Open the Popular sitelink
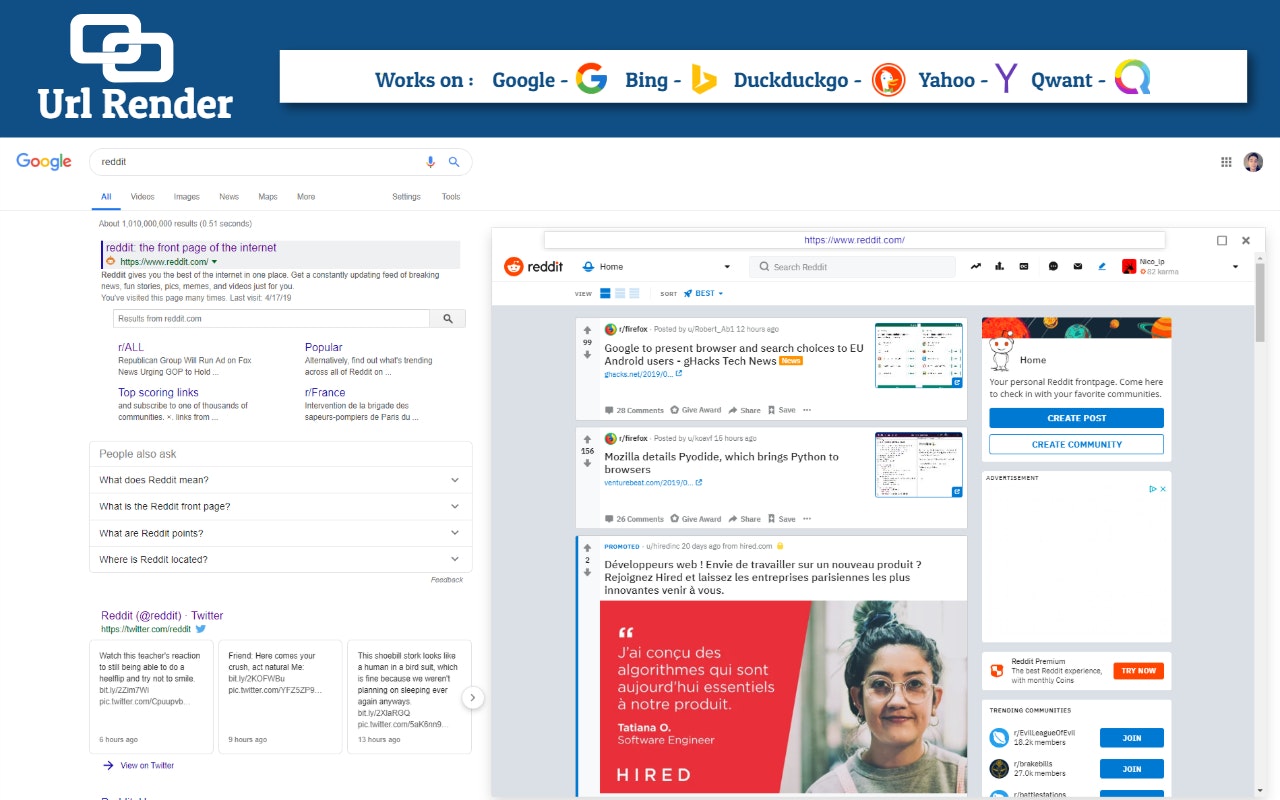The image size is (1280, 800). [324, 347]
